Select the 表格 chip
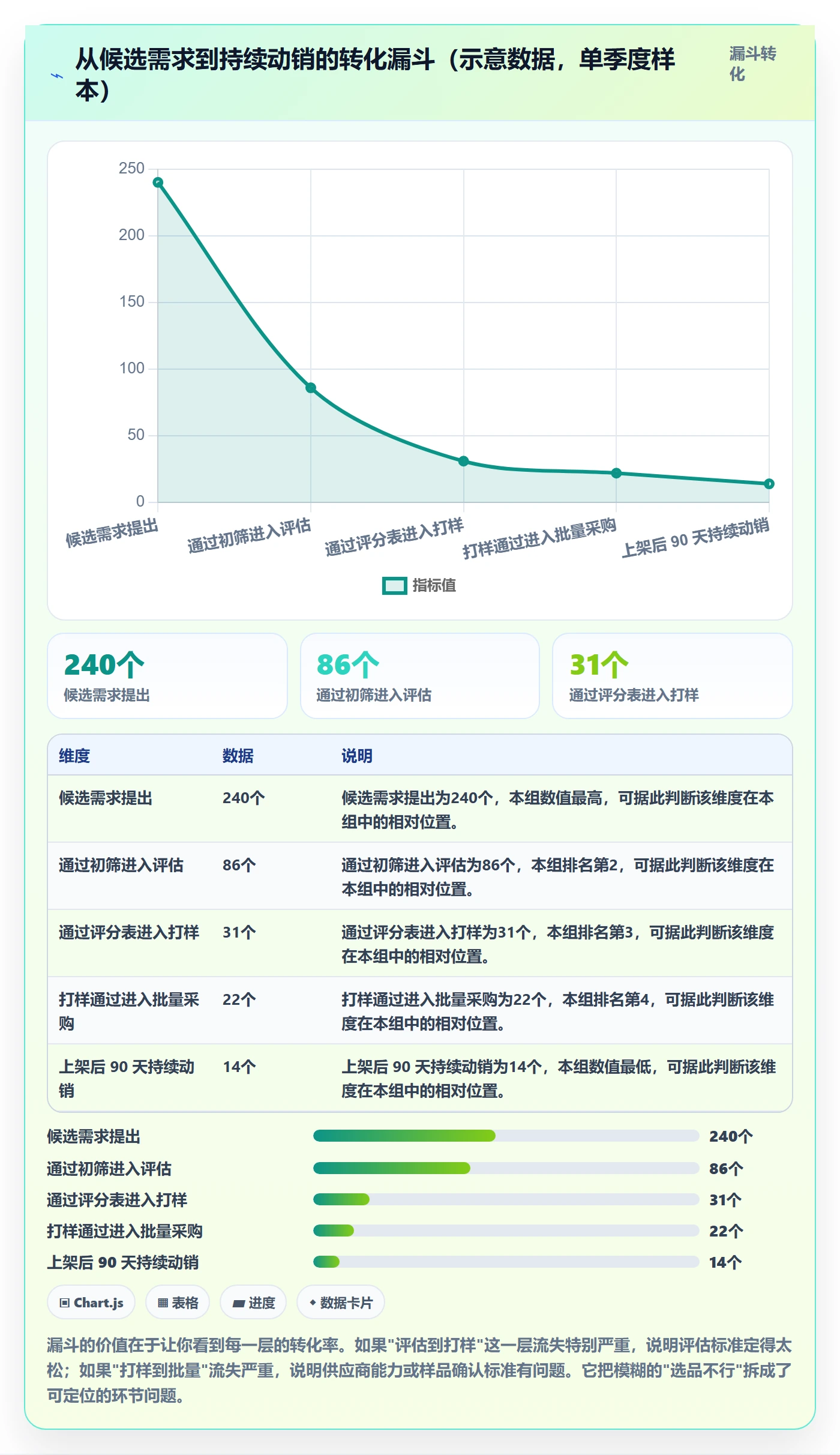The width and height of the screenshot is (840, 1455). [178, 1303]
